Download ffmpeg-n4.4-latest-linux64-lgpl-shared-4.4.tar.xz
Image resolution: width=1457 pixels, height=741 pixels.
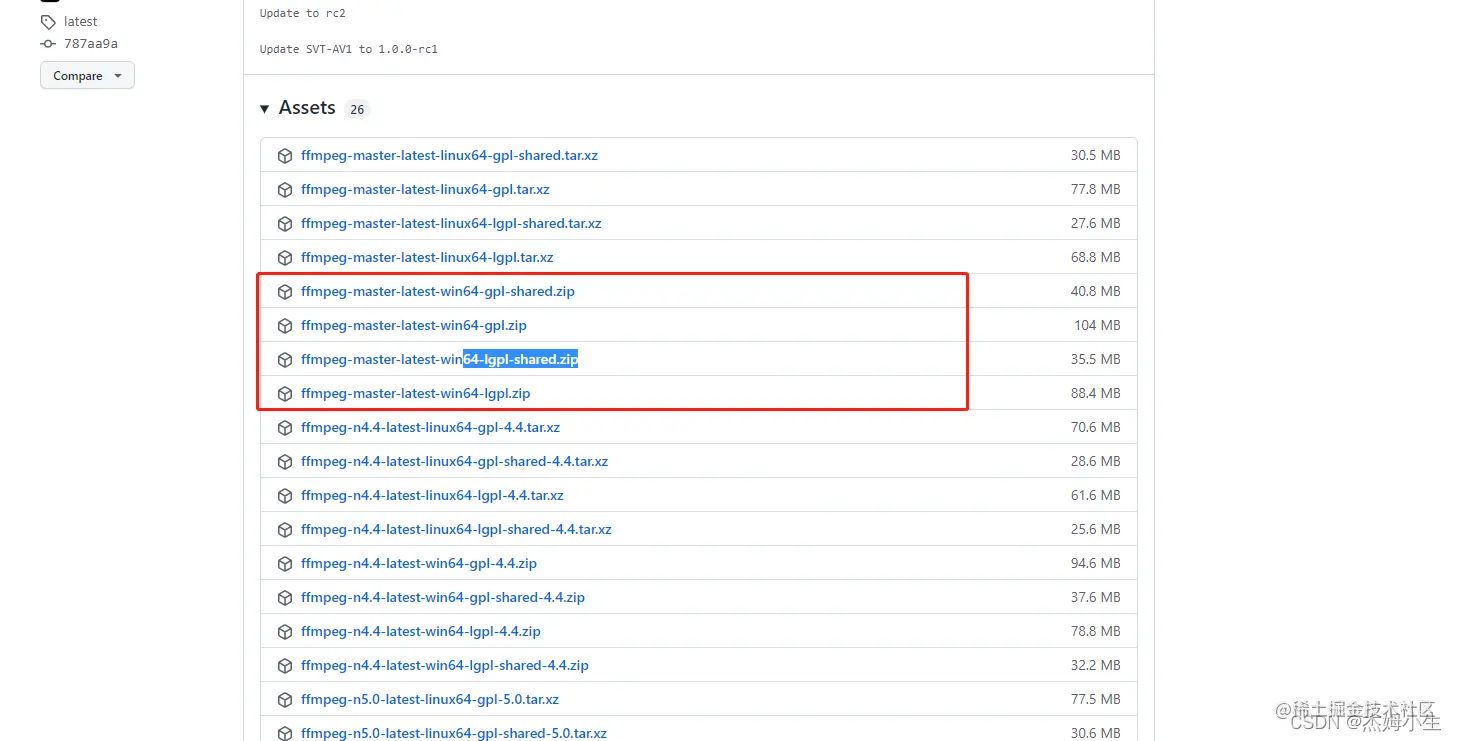coord(456,530)
